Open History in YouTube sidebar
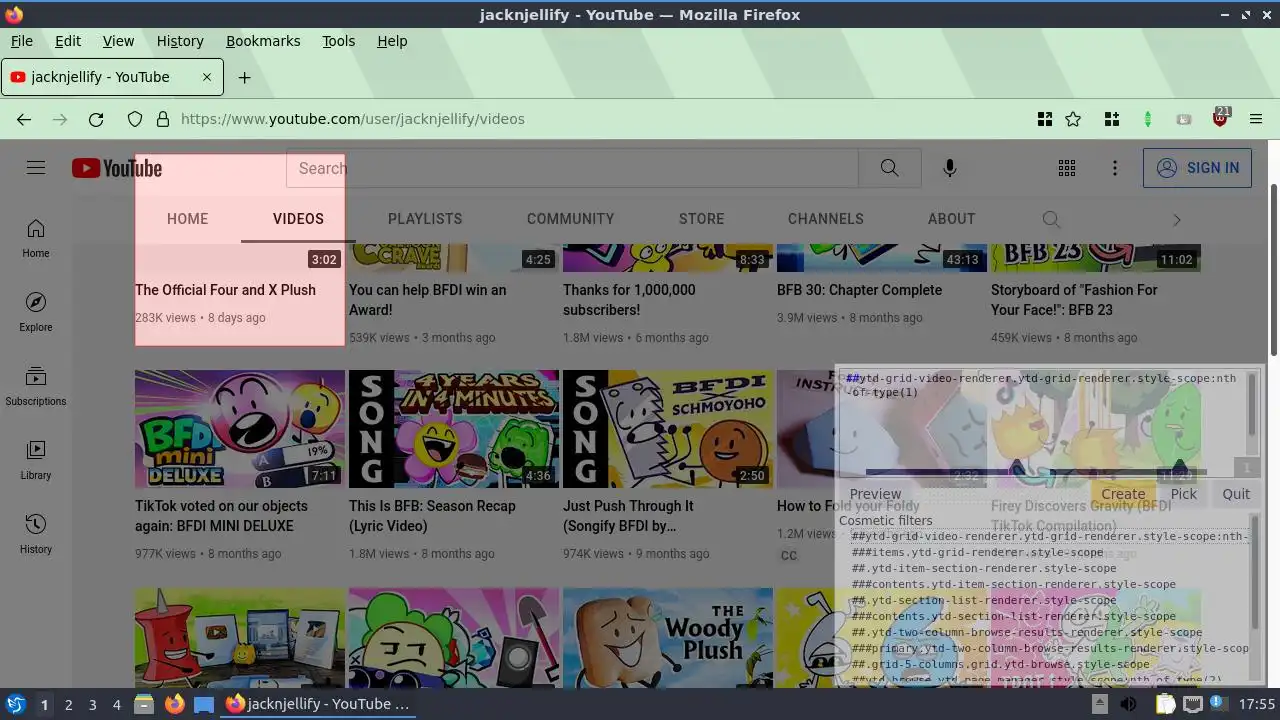This screenshot has width=1280, height=720. click(36, 535)
